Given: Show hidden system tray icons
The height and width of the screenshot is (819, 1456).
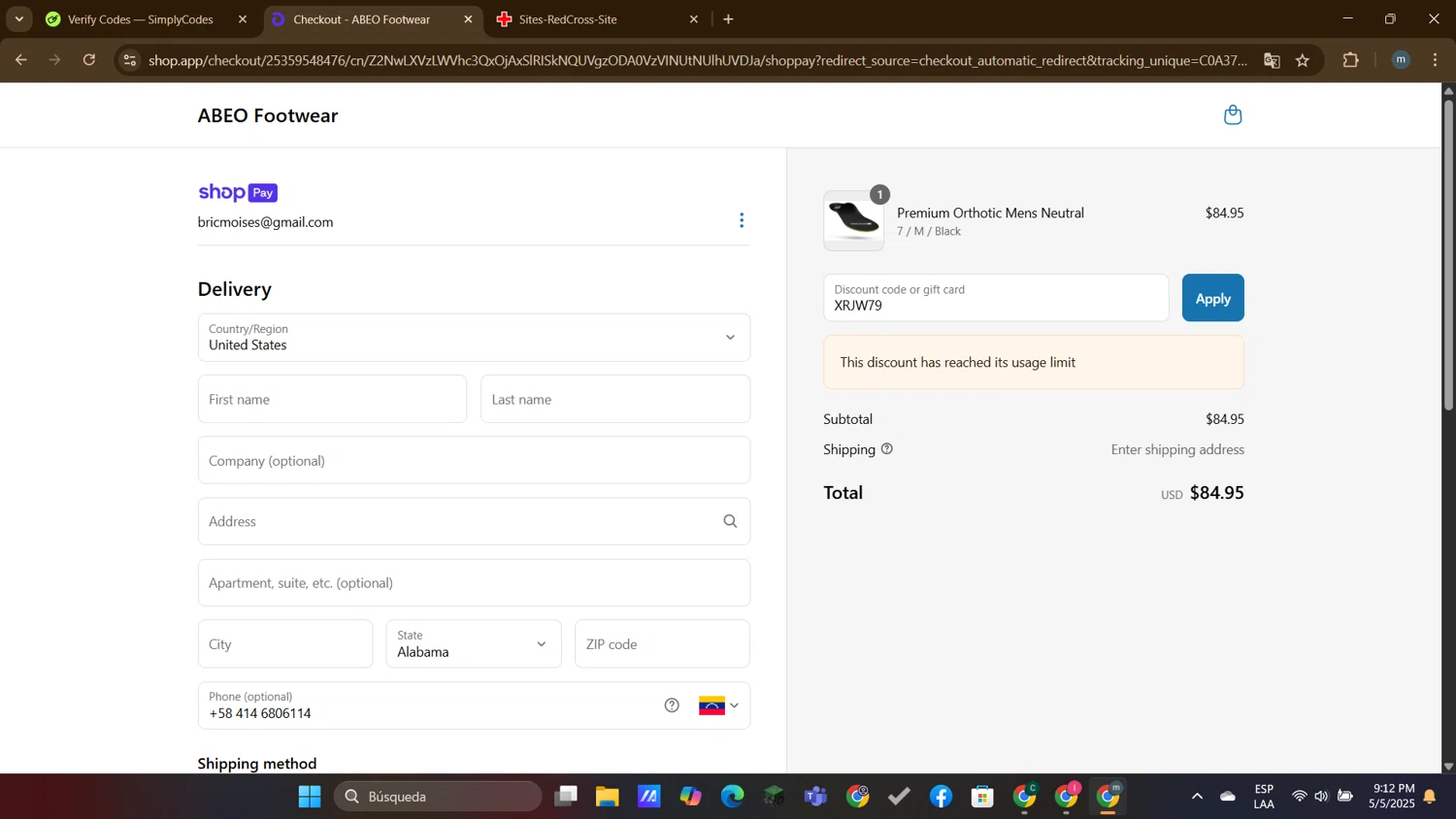Looking at the screenshot, I should (x=1197, y=797).
